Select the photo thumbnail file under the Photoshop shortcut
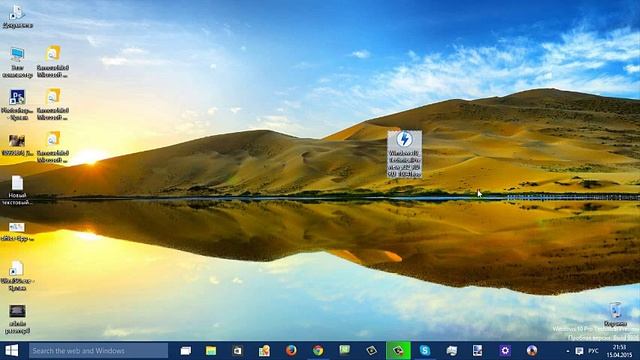The image size is (640, 360). tap(17, 145)
